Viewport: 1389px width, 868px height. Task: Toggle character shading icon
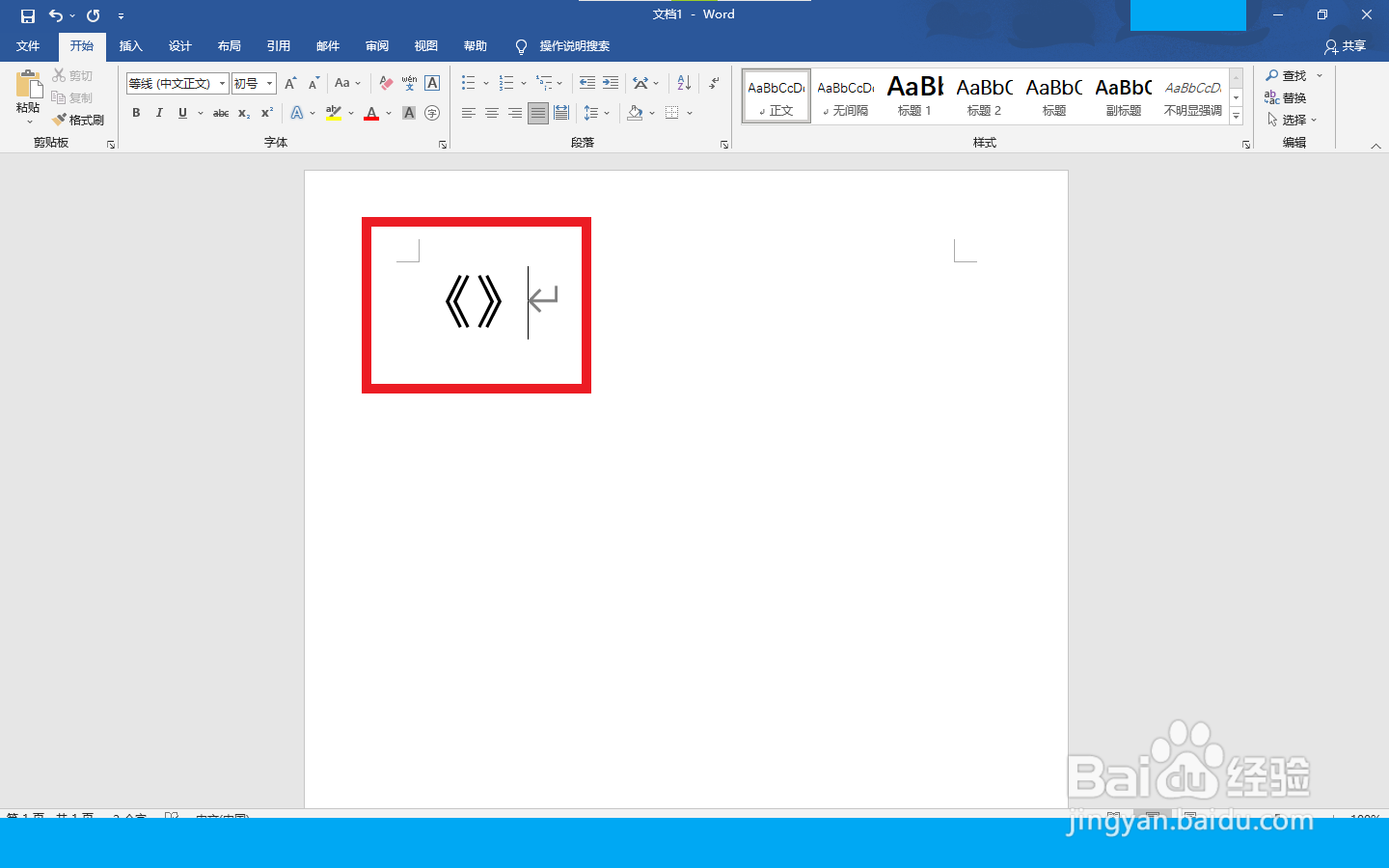(x=409, y=113)
